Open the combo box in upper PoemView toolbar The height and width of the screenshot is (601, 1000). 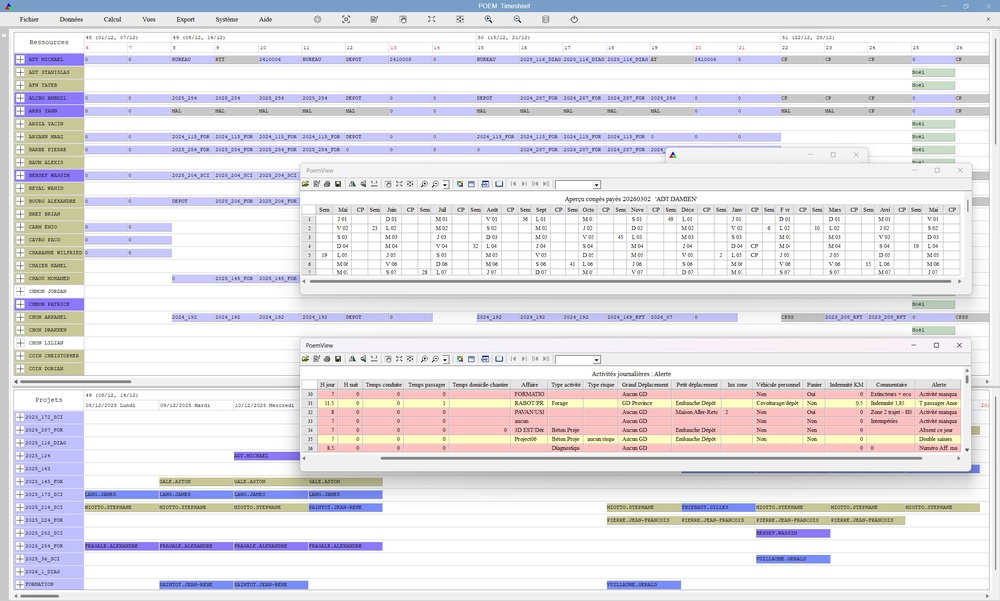point(578,184)
